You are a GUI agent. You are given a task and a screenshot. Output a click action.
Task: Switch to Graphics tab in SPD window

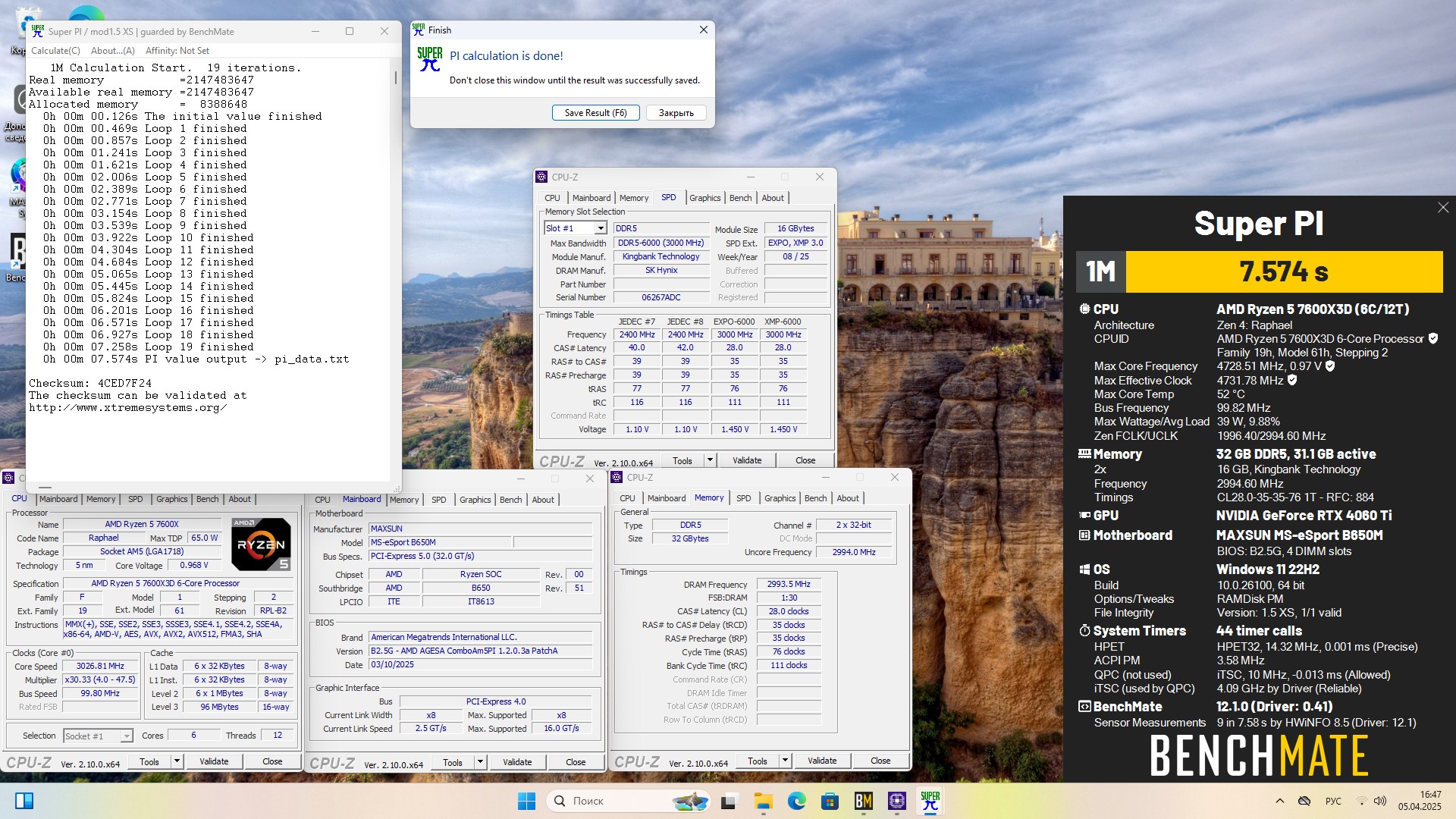[x=705, y=198]
